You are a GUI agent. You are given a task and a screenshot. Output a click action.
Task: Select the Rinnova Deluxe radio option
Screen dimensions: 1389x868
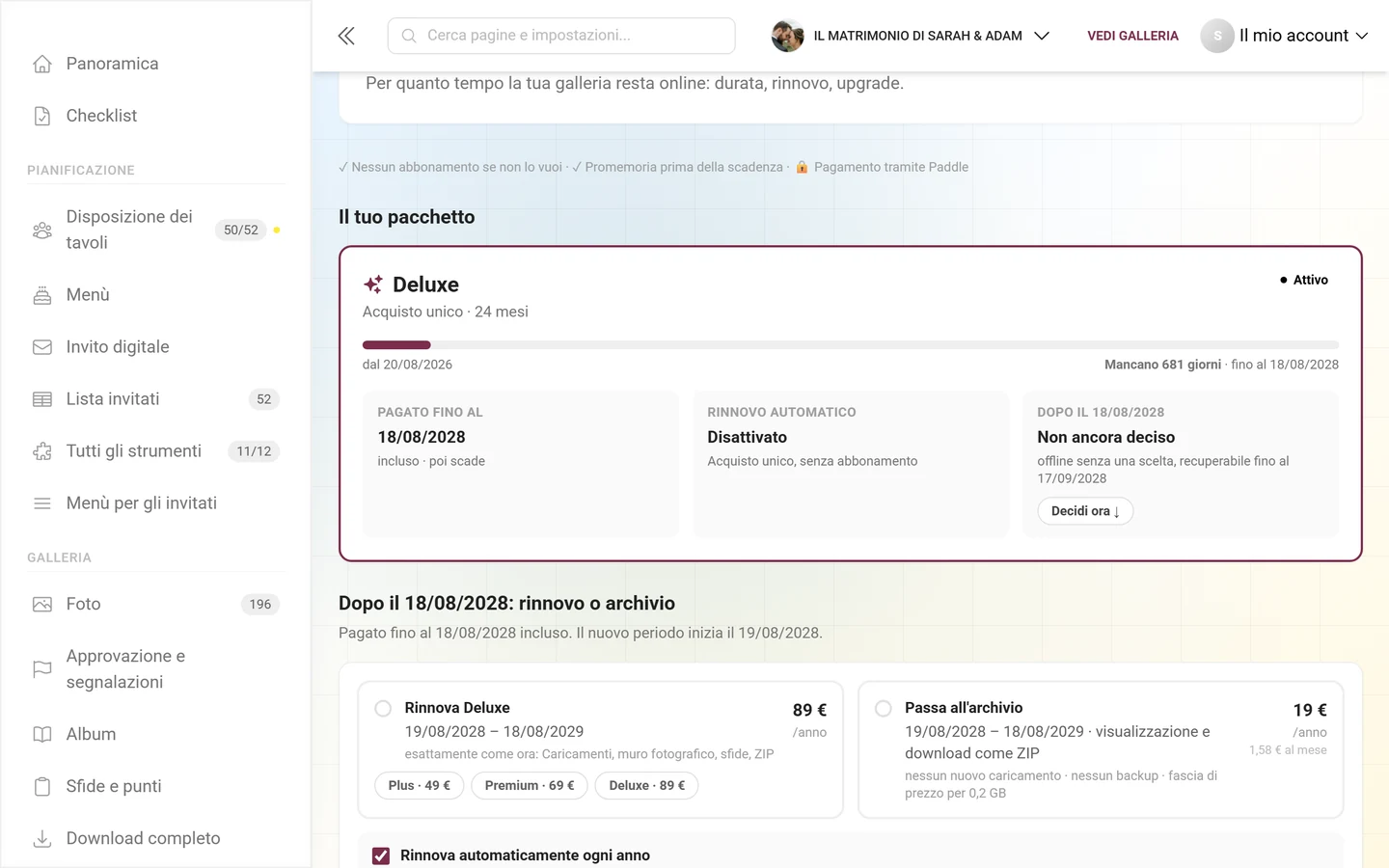383,709
